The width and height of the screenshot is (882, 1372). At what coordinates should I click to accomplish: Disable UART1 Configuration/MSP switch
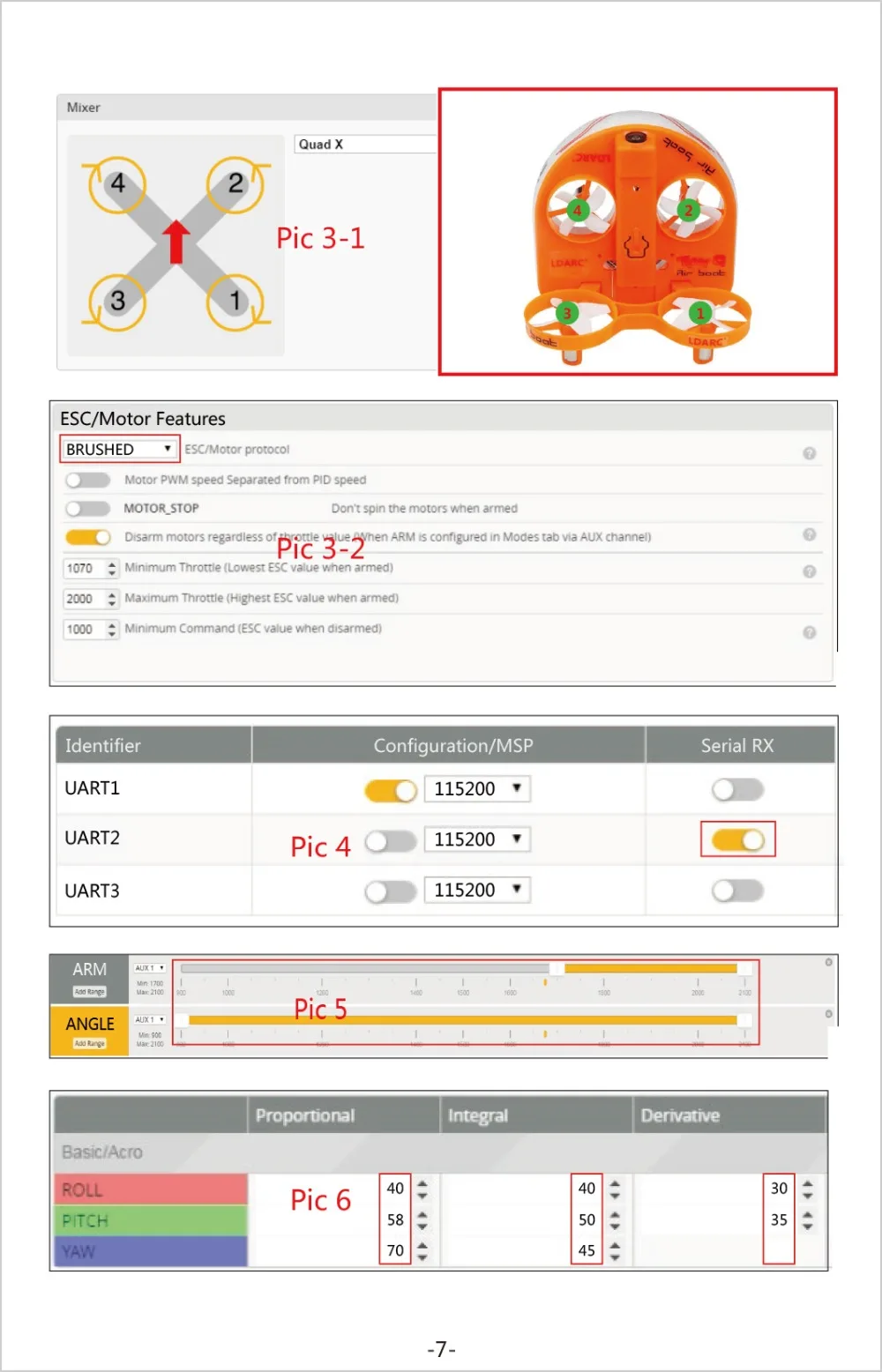[x=391, y=791]
